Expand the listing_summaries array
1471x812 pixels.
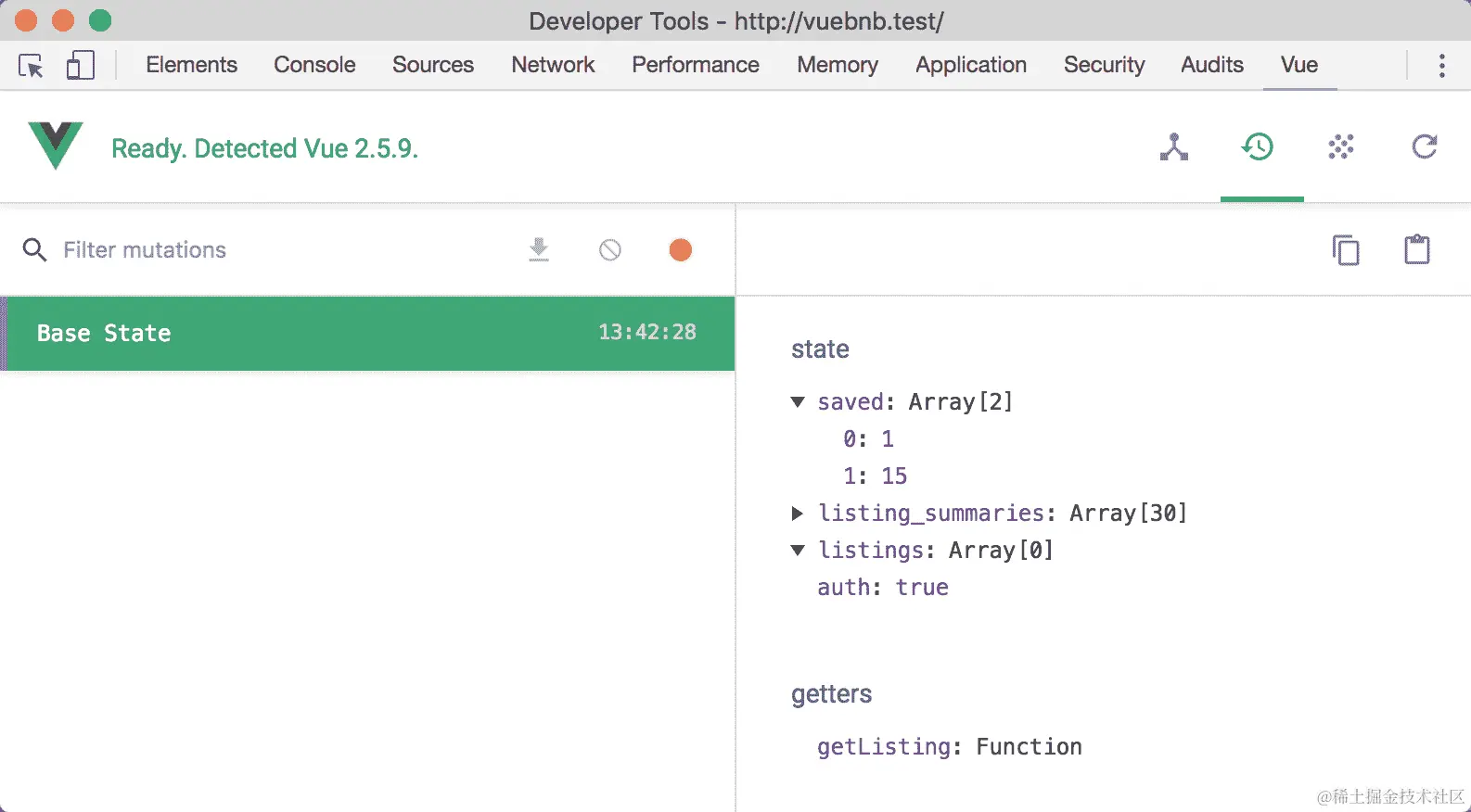798,514
